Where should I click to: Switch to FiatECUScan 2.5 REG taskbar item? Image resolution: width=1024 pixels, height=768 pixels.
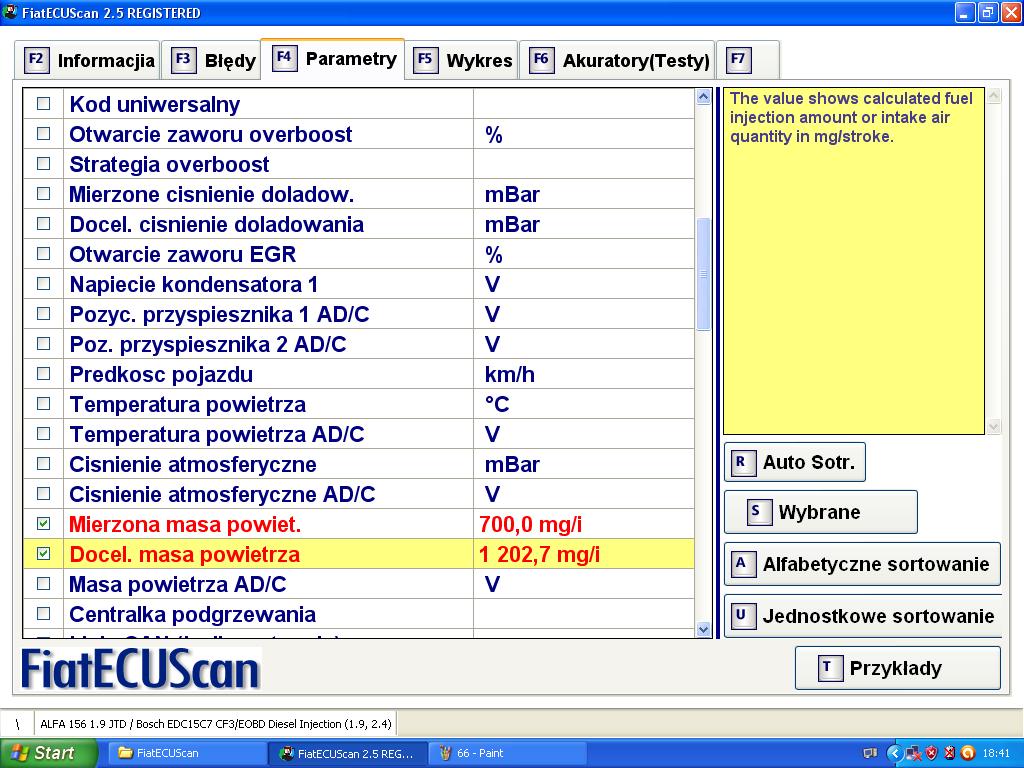pos(348,753)
